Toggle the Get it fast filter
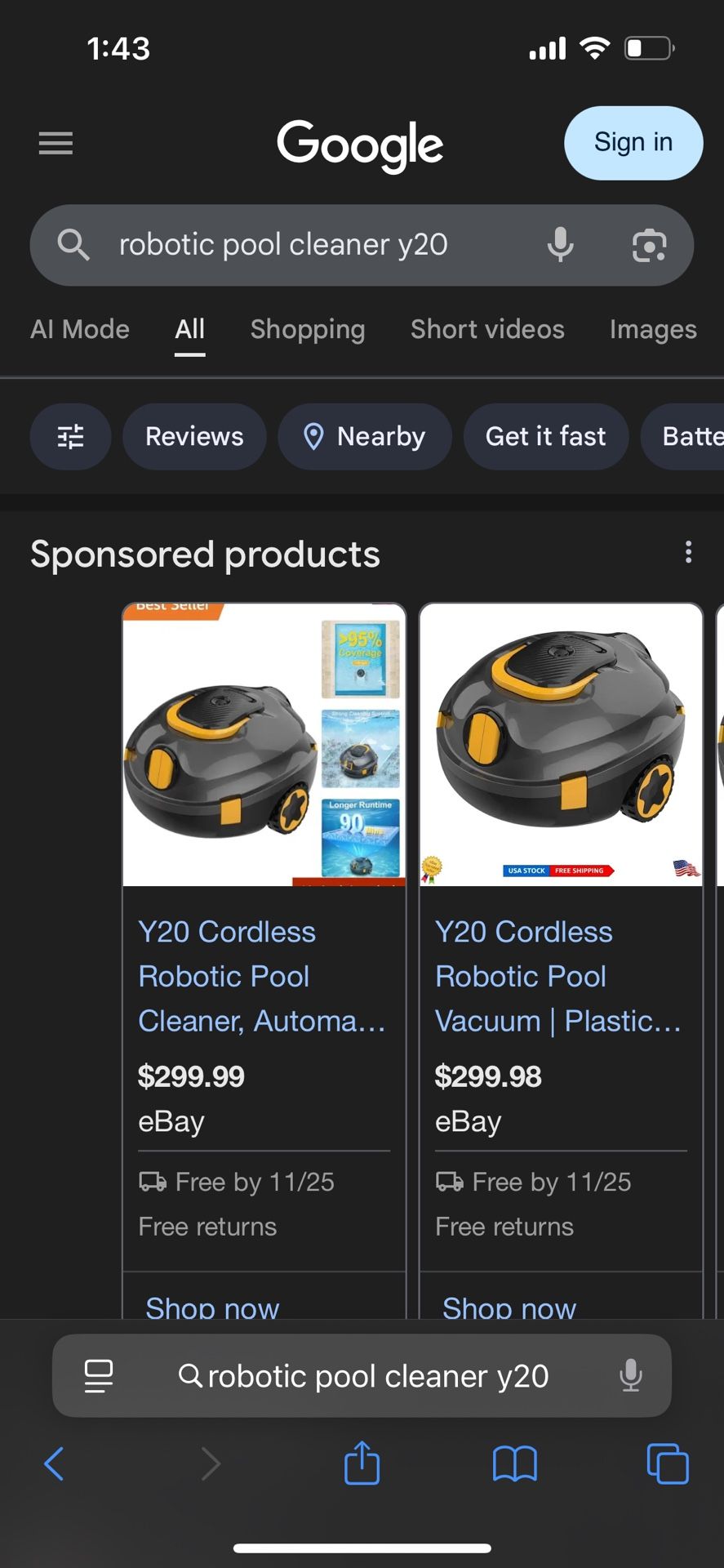The width and height of the screenshot is (724, 1568). pyautogui.click(x=545, y=437)
